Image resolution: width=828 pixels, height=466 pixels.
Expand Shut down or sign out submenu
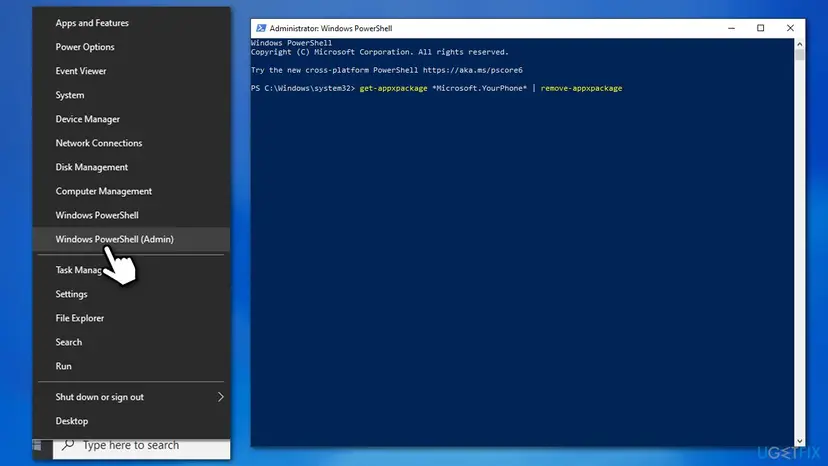click(131, 397)
